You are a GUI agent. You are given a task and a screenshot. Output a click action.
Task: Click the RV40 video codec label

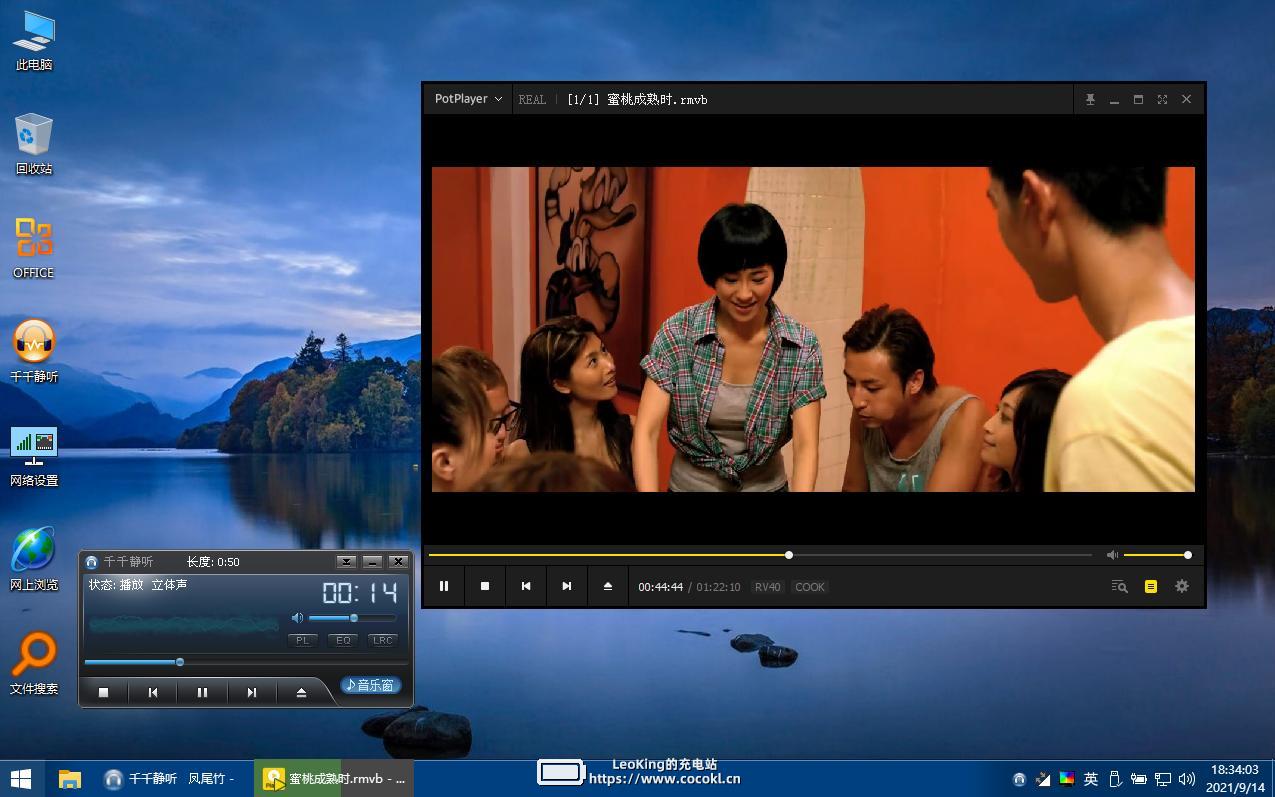[767, 587]
